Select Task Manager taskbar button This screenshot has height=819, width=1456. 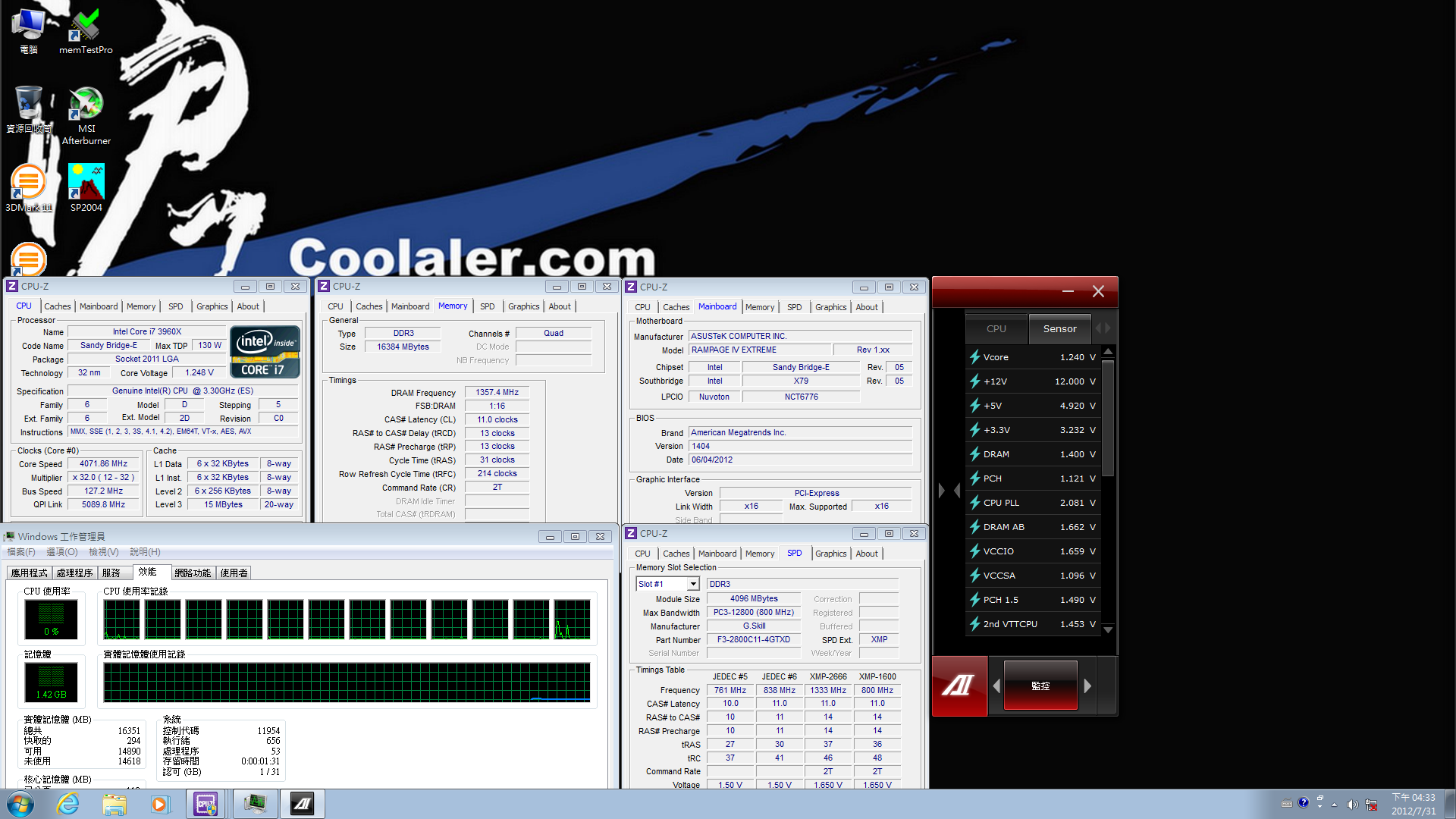coord(255,804)
